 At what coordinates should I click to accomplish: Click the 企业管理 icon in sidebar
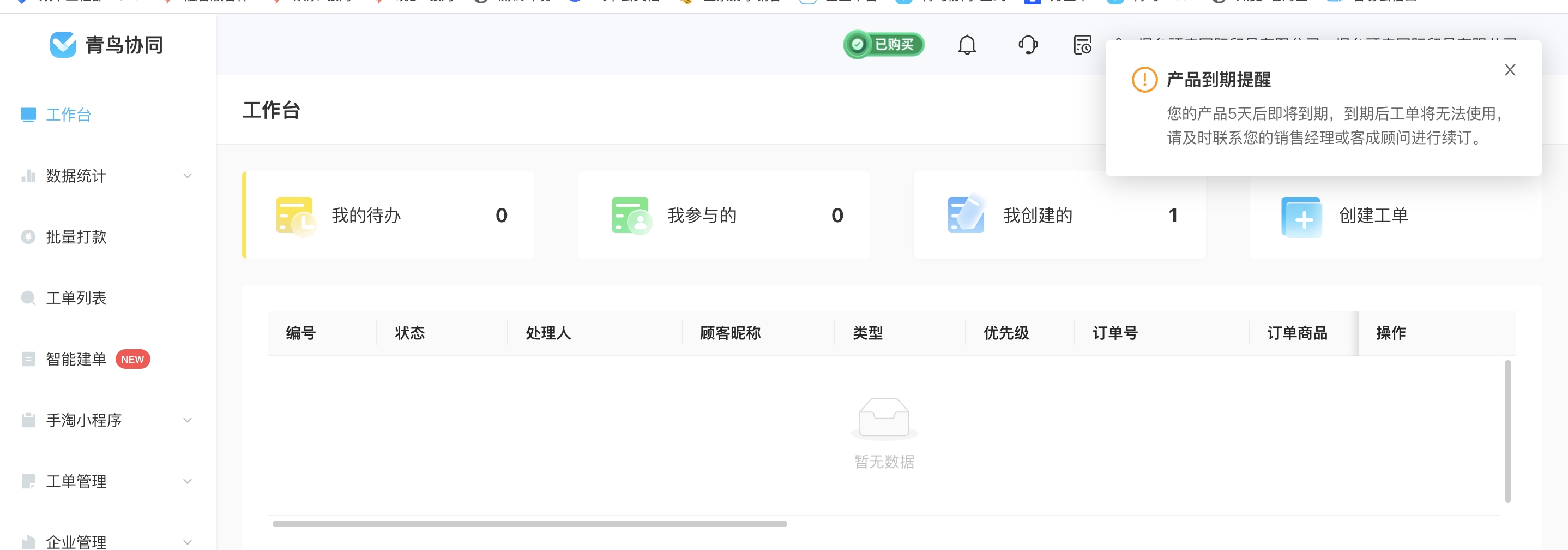click(28, 542)
